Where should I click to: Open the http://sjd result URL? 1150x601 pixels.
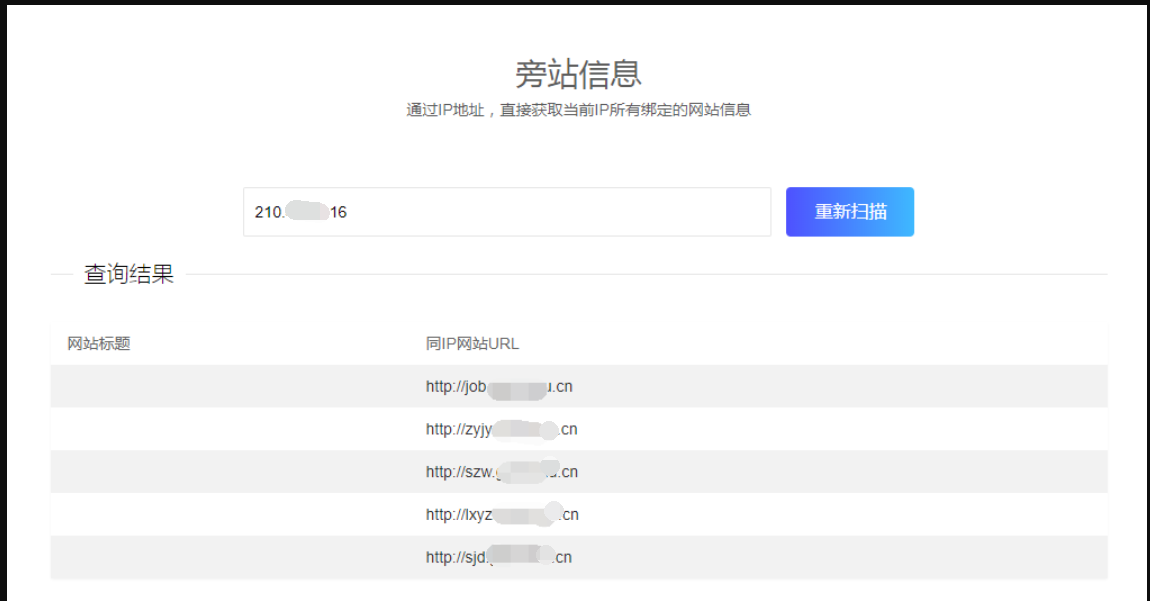[499, 557]
